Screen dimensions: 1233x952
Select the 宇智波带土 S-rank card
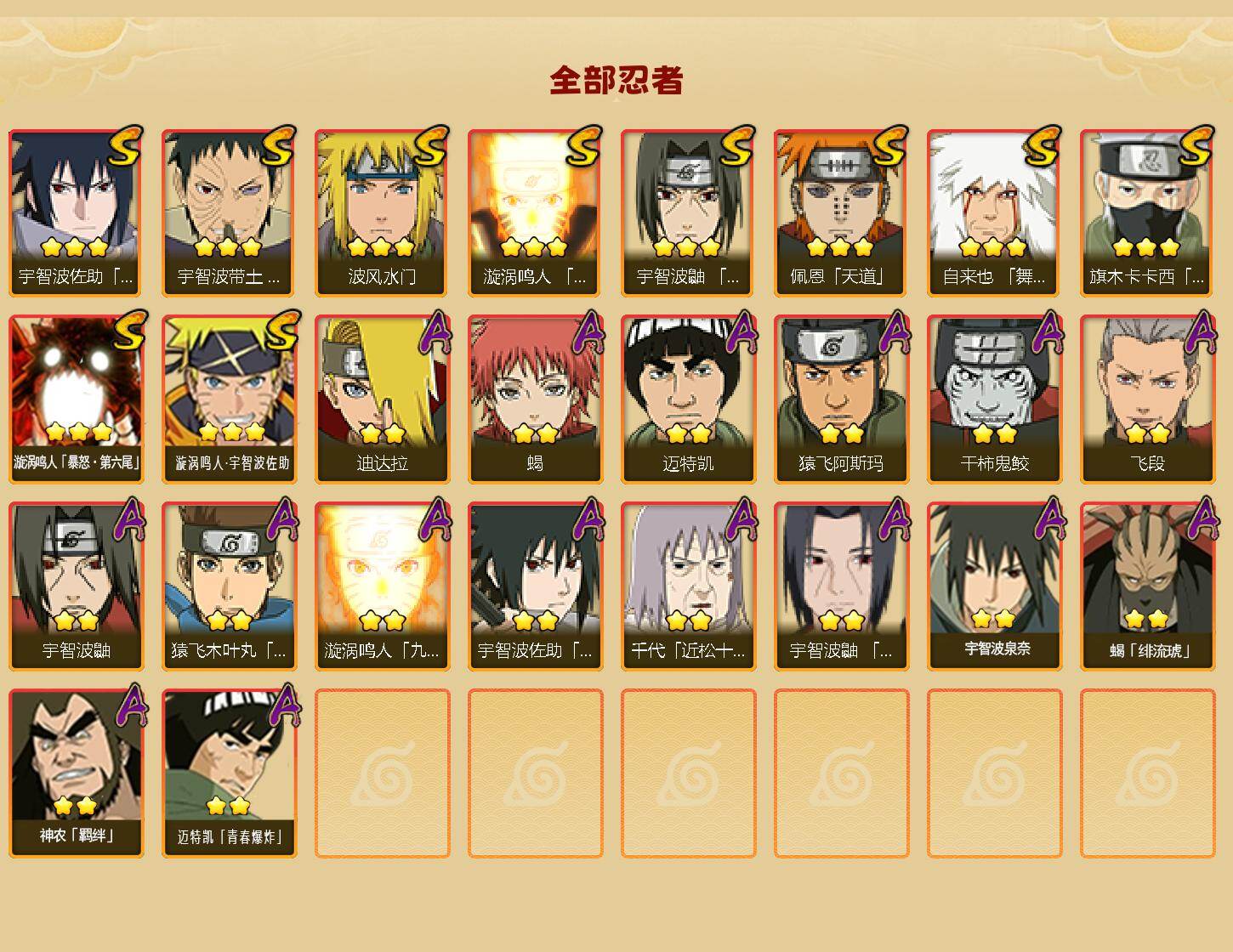coord(229,212)
